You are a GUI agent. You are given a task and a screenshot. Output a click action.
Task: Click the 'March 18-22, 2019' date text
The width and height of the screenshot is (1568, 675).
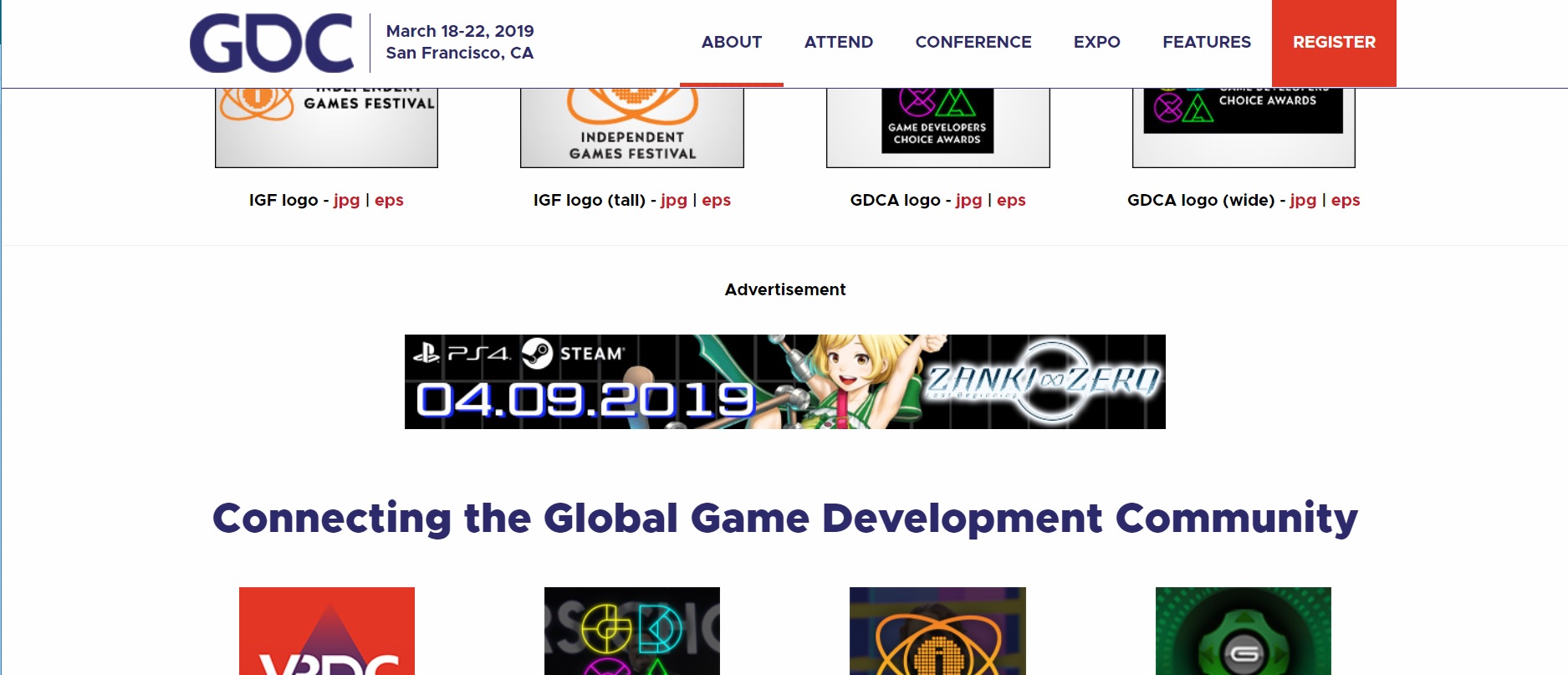[x=460, y=31]
